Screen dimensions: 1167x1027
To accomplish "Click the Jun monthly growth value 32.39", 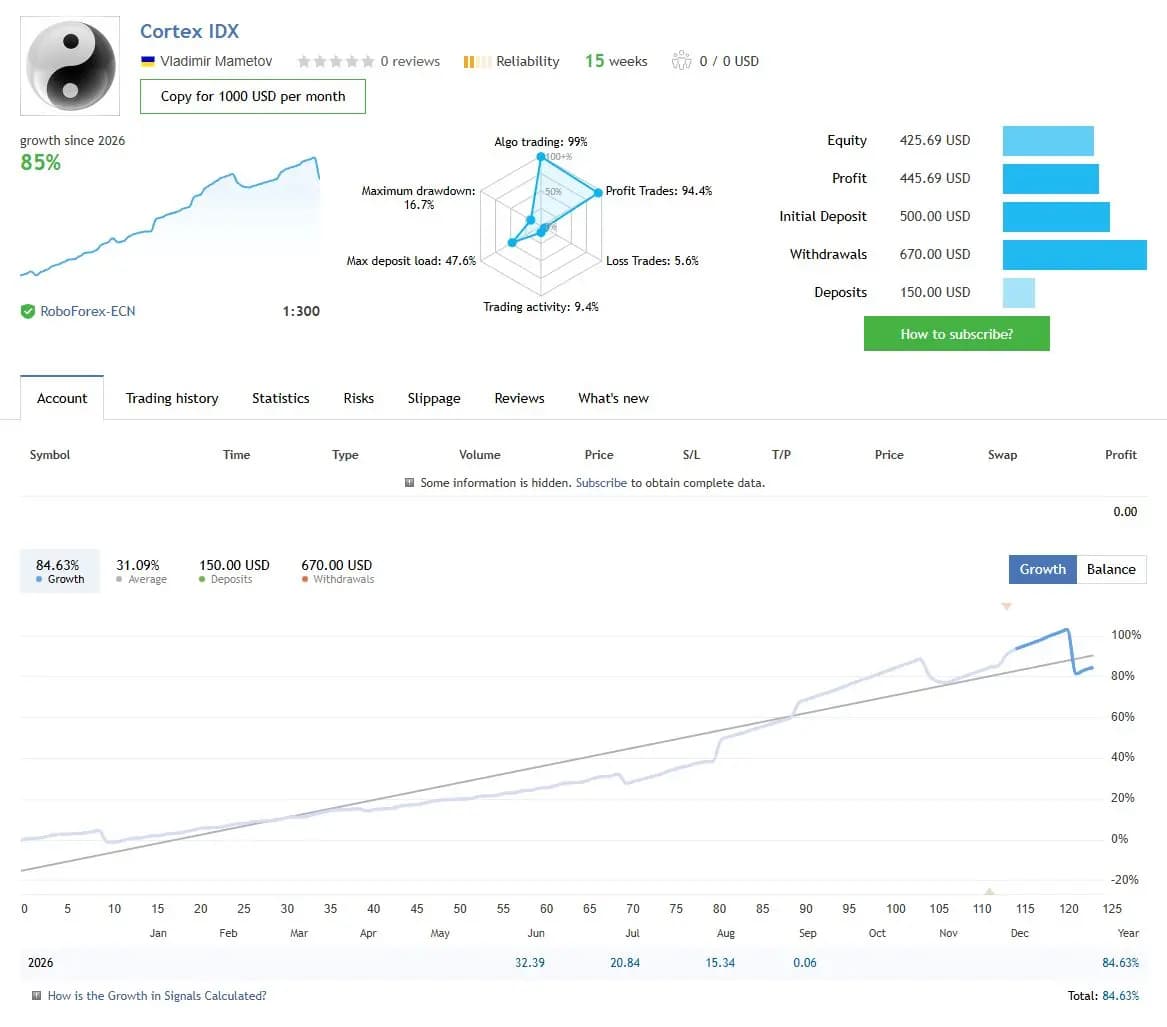I will pos(529,963).
